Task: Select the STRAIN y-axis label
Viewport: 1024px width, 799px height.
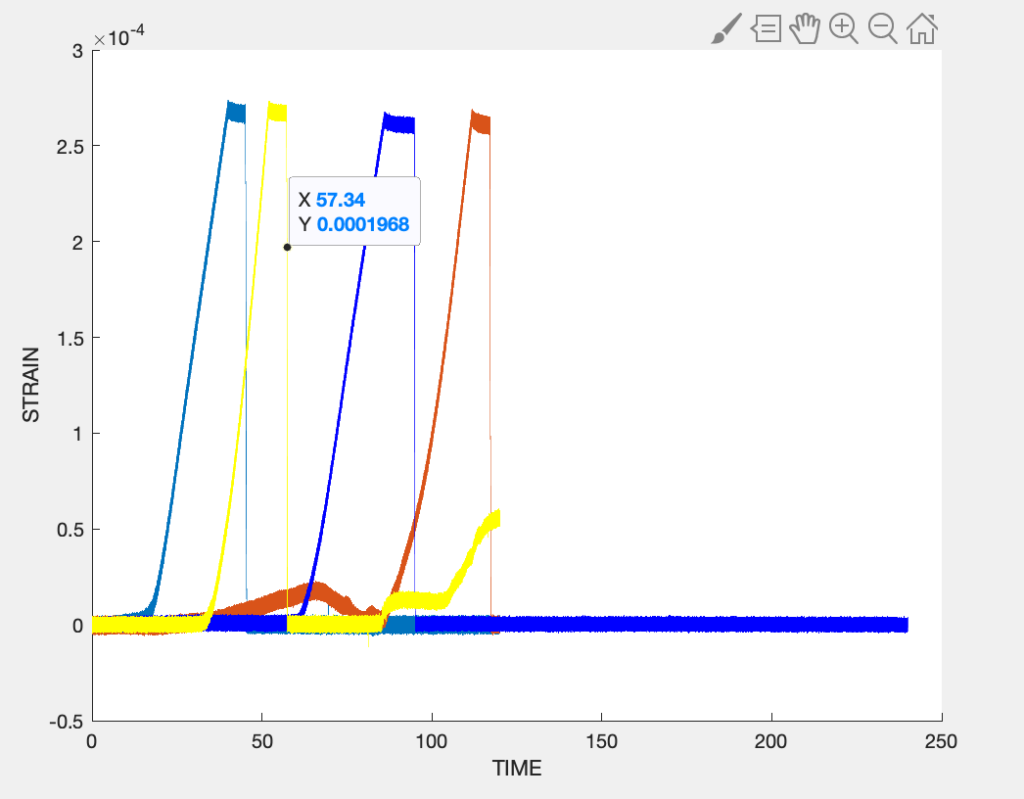Action: coord(31,385)
